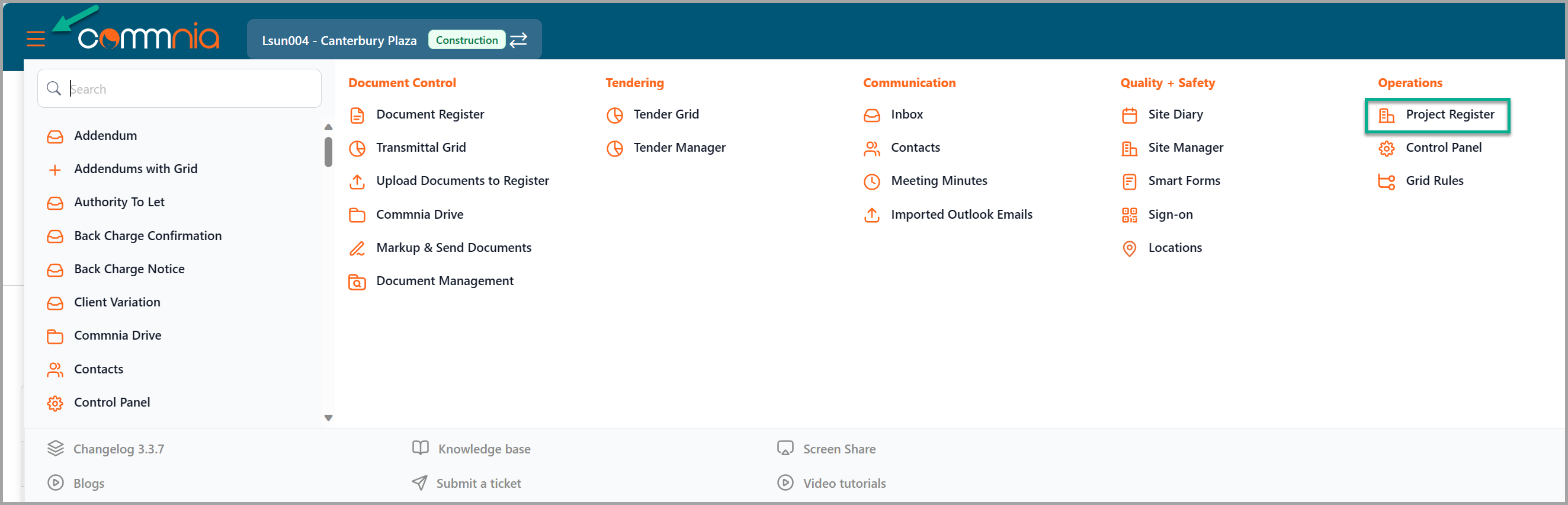This screenshot has width=1568, height=505.
Task: Click the Tender Grid pie chart icon
Action: click(x=615, y=115)
